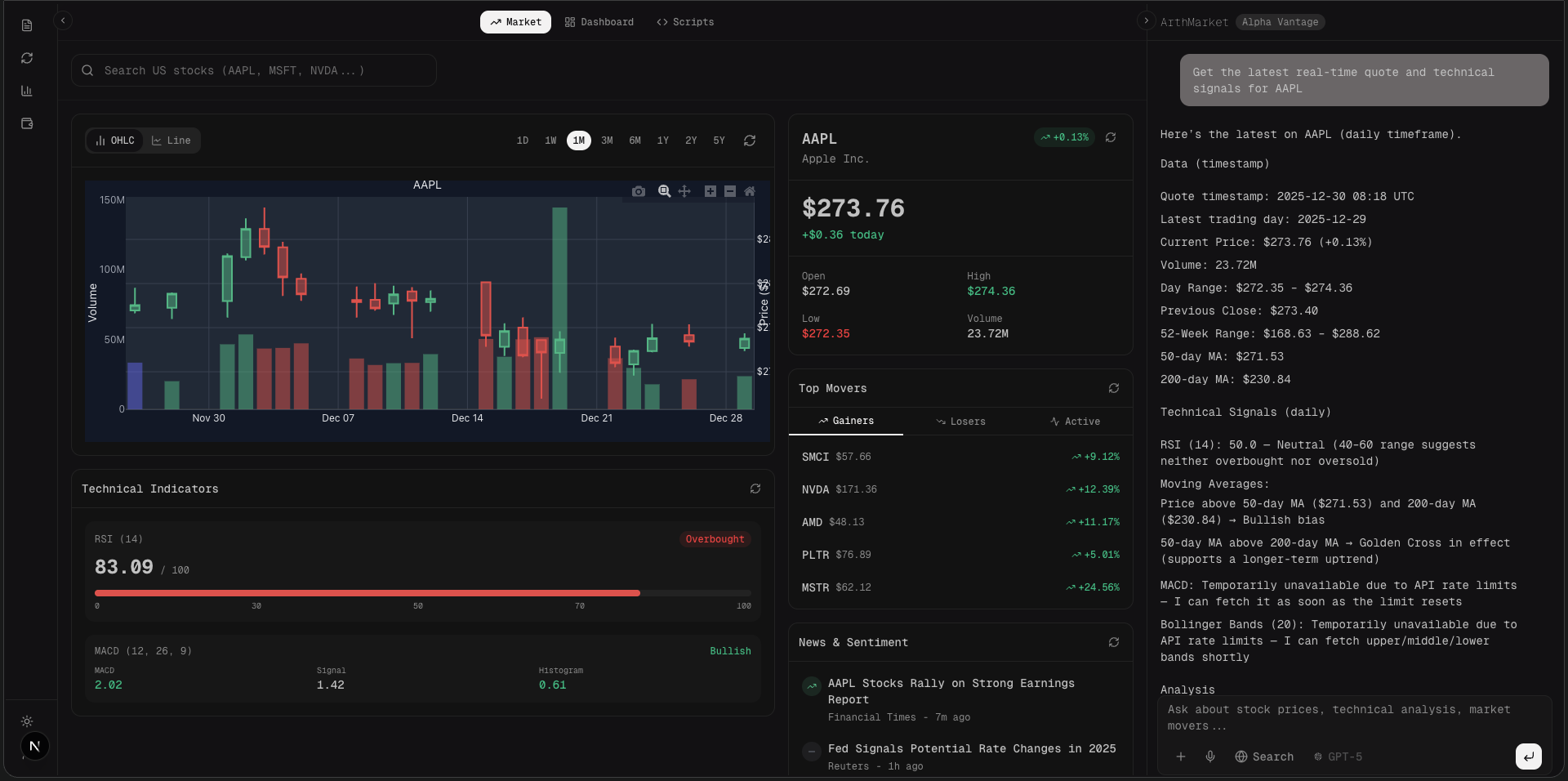This screenshot has width=1568, height=781.
Task: Open the AAPL Stocks Rally news article
Action: point(951,691)
